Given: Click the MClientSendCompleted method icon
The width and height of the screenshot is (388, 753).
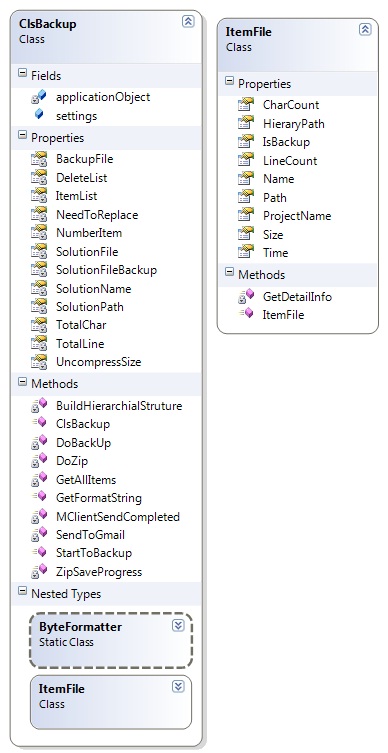Looking at the screenshot, I should pyautogui.click(x=39, y=517).
